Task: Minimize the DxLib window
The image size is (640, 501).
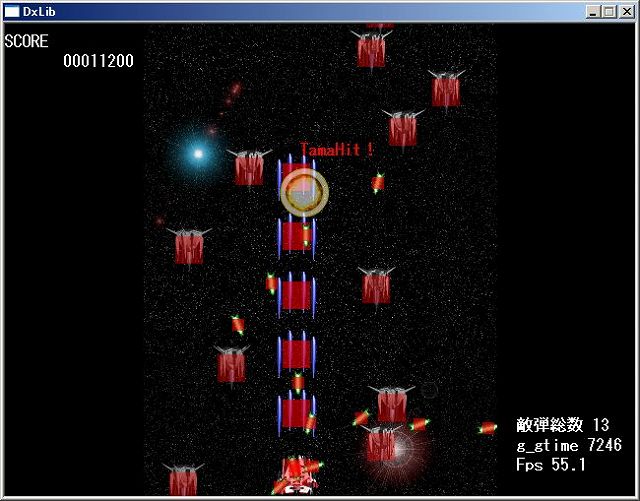Action: (x=593, y=12)
